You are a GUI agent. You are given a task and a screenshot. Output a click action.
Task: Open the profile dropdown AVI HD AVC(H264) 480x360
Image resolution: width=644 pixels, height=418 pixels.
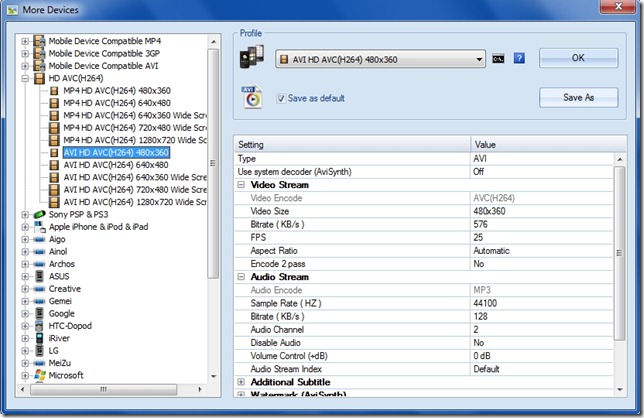click(x=380, y=60)
